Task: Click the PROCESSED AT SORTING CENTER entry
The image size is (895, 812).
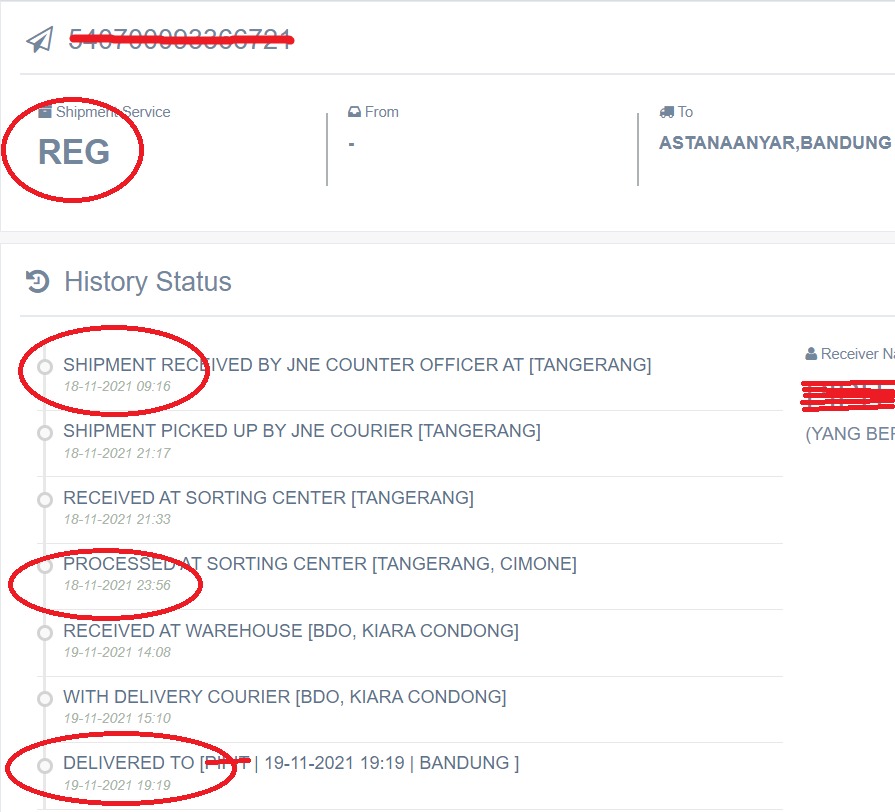Action: (320, 564)
